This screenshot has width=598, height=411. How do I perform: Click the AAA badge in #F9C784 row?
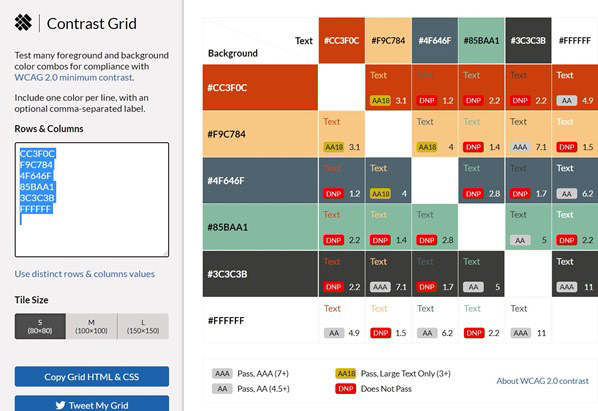520,147
